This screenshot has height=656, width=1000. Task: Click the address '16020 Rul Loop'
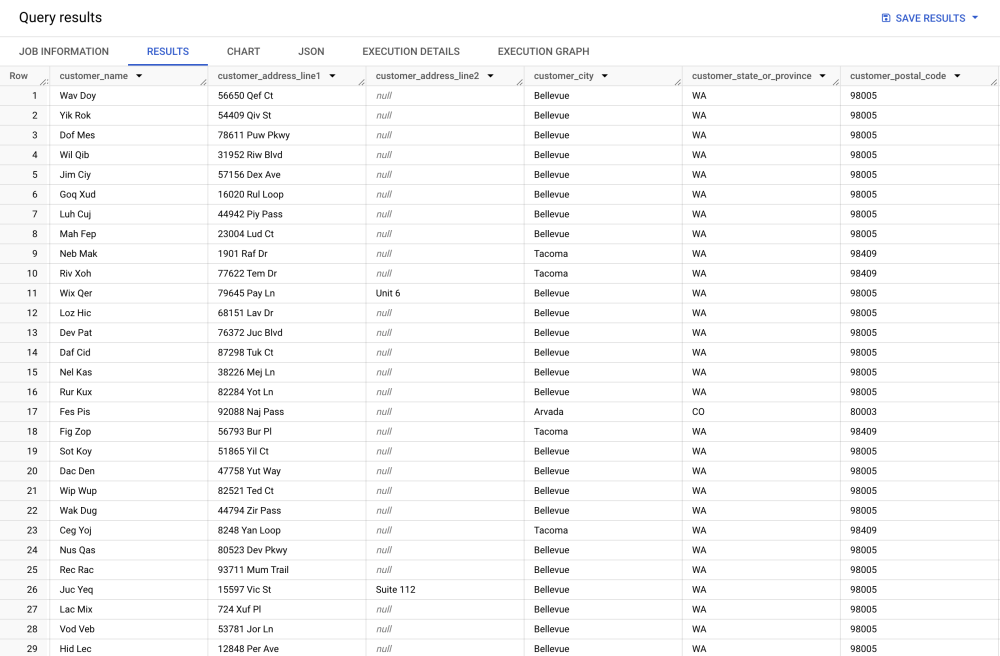click(x=251, y=194)
